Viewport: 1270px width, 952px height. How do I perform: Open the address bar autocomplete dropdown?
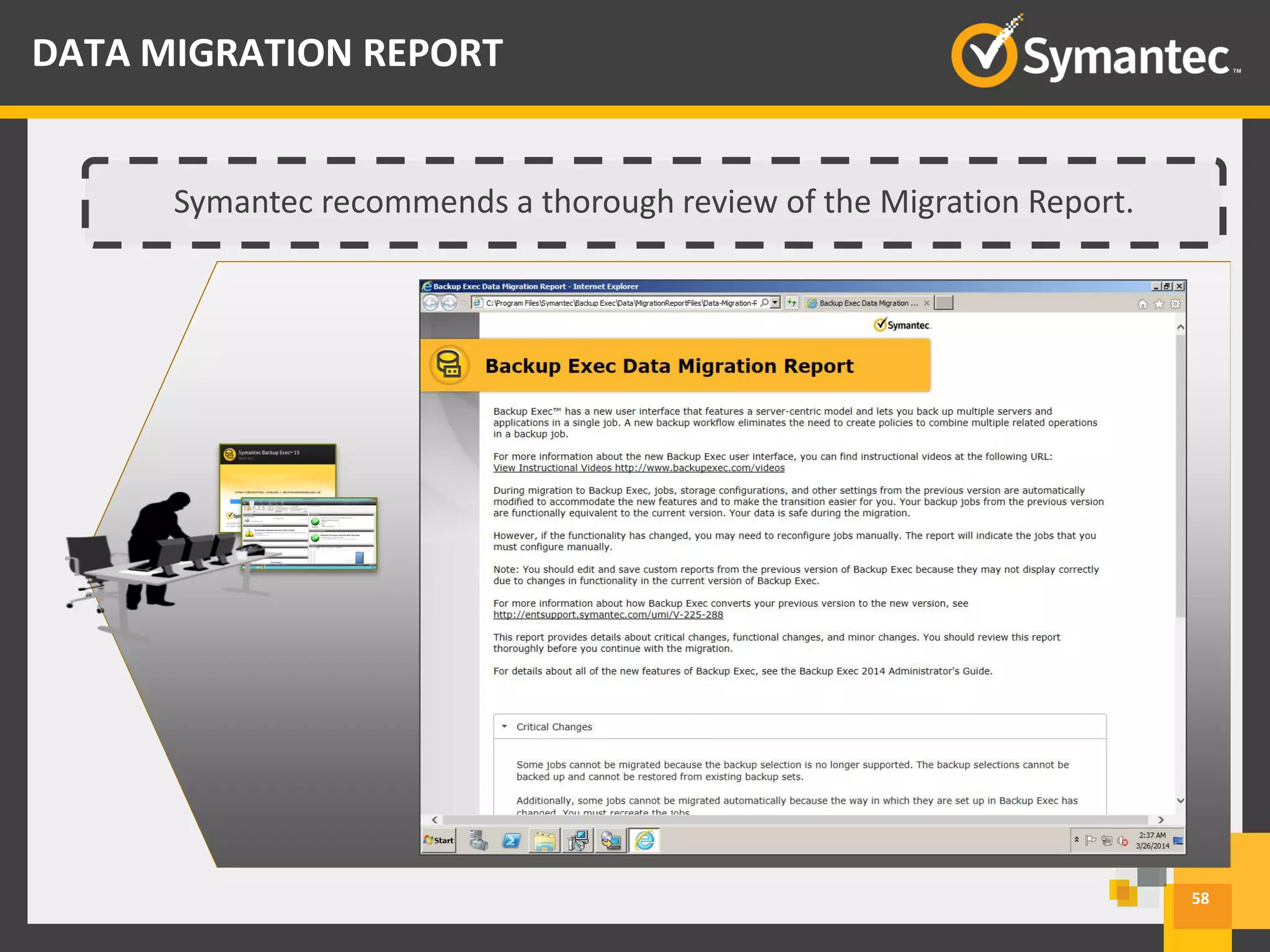tap(775, 303)
